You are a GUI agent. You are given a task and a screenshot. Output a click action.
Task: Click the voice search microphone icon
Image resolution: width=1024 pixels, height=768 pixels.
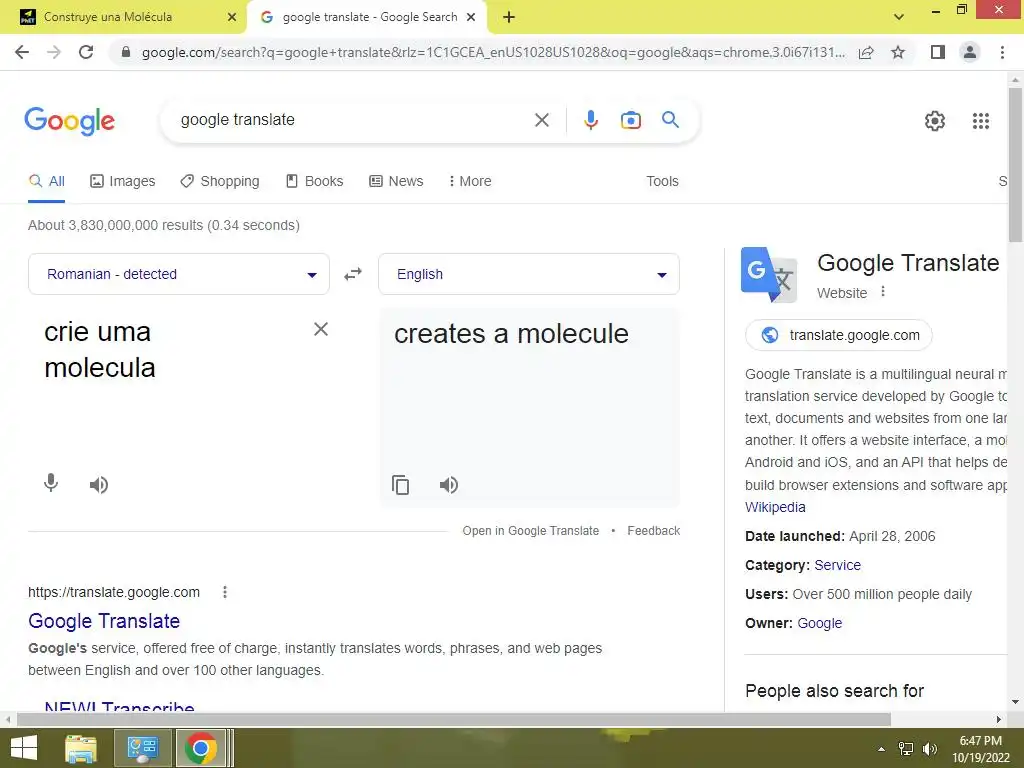point(590,120)
